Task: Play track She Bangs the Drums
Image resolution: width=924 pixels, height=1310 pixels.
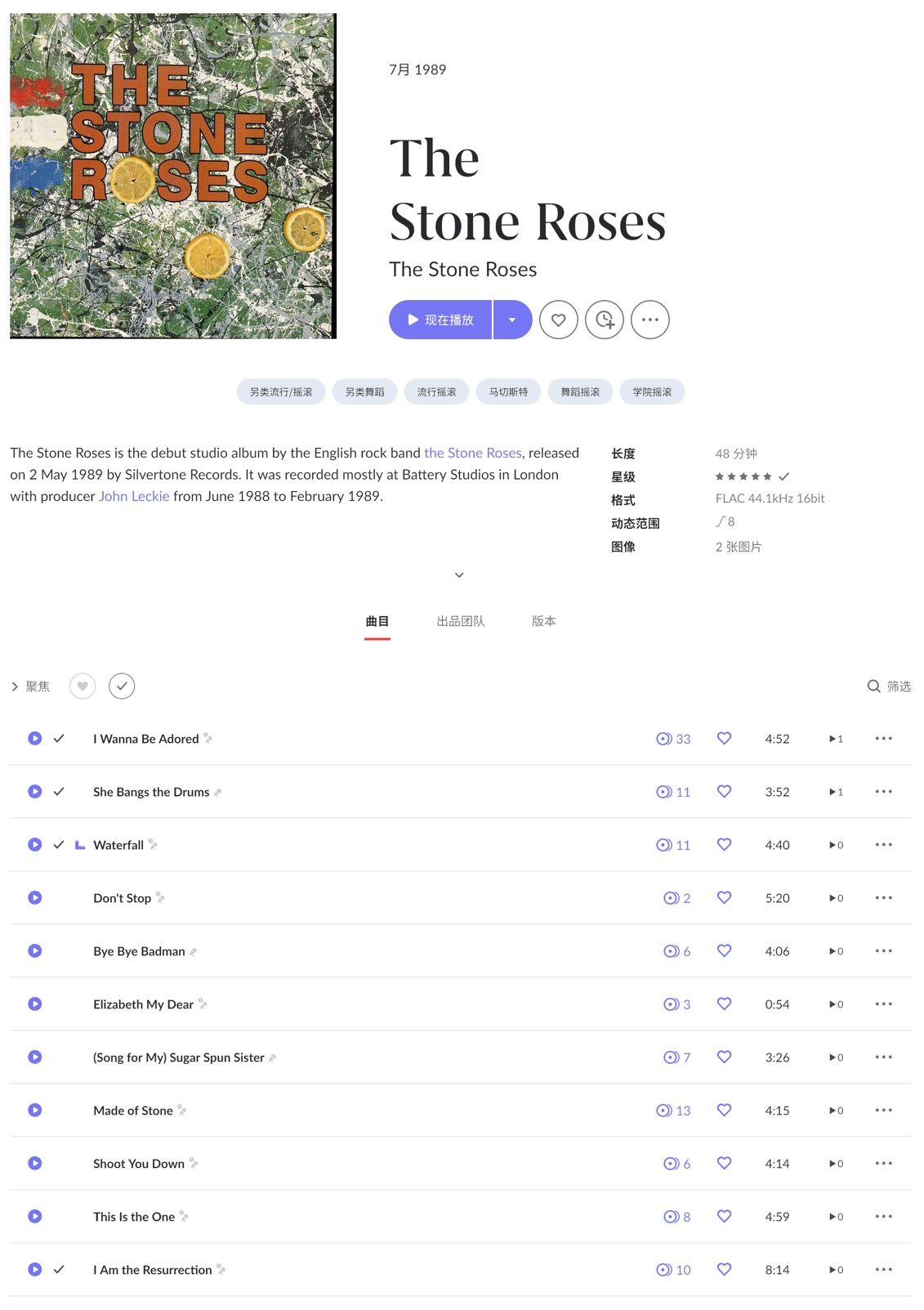Action: 34,791
